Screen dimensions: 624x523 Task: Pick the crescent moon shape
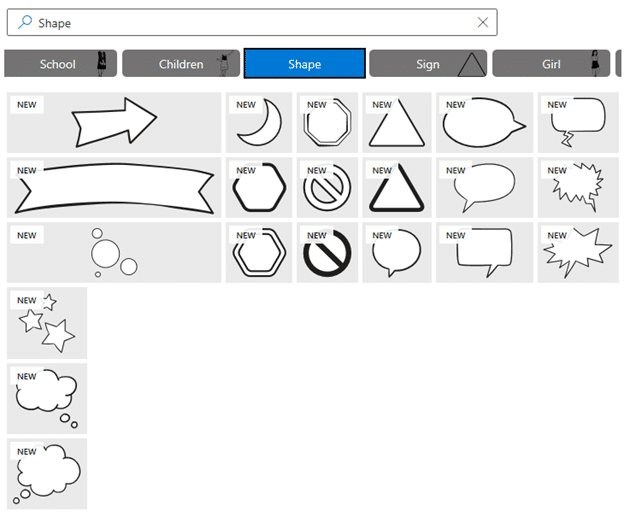pos(259,123)
